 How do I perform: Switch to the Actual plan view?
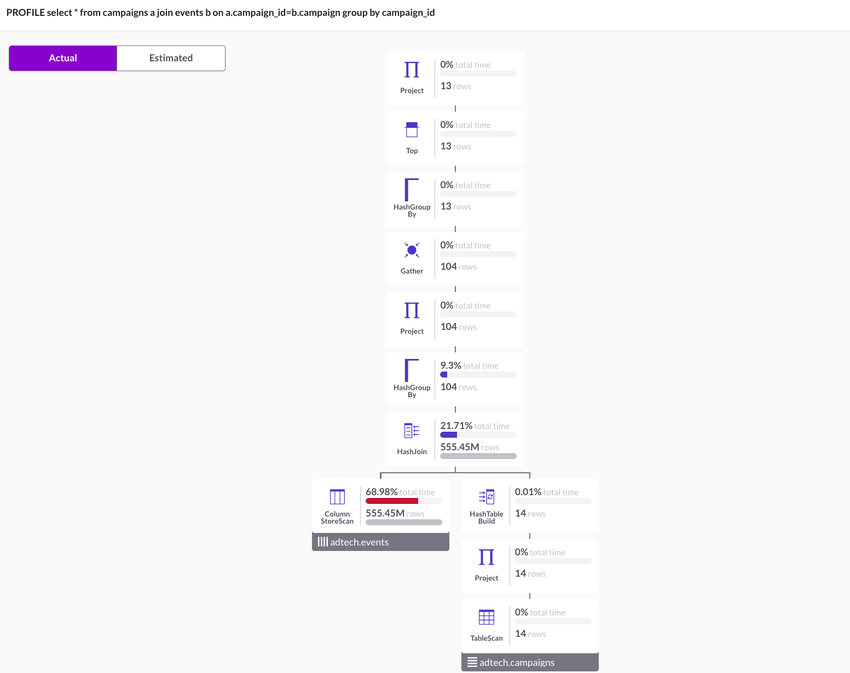tap(63, 58)
